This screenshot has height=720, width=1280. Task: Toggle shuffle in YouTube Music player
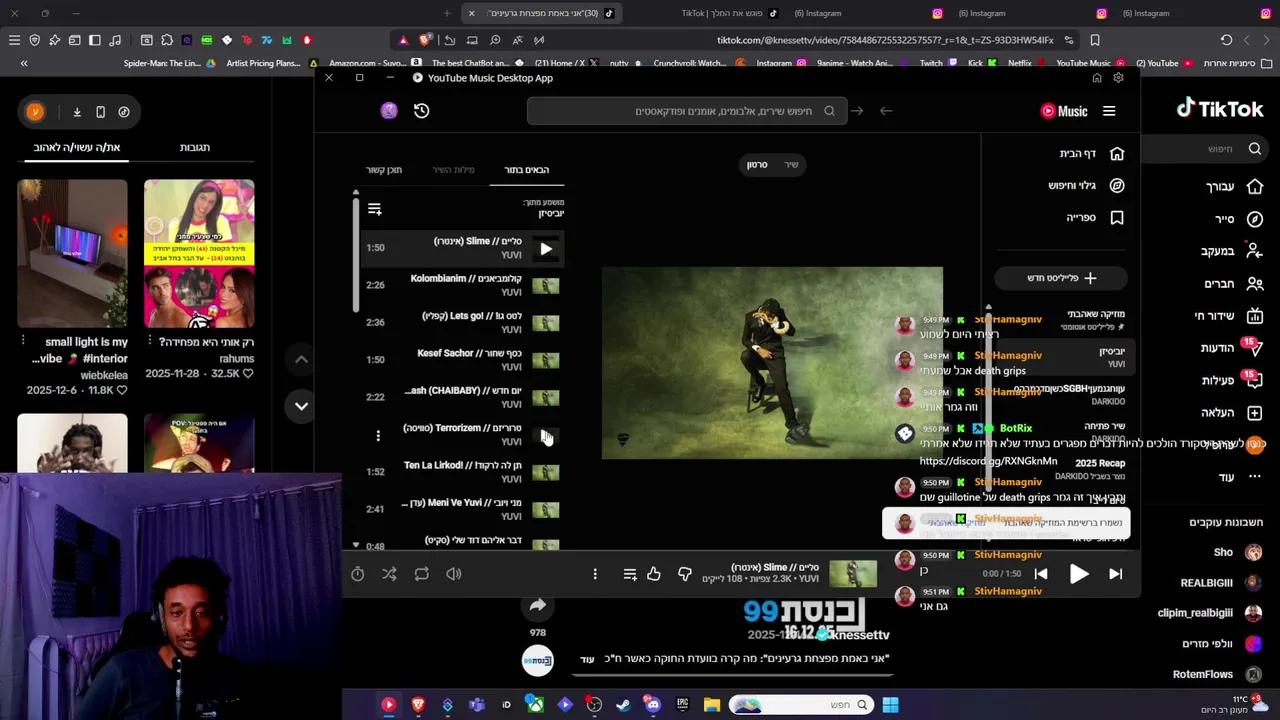(389, 574)
